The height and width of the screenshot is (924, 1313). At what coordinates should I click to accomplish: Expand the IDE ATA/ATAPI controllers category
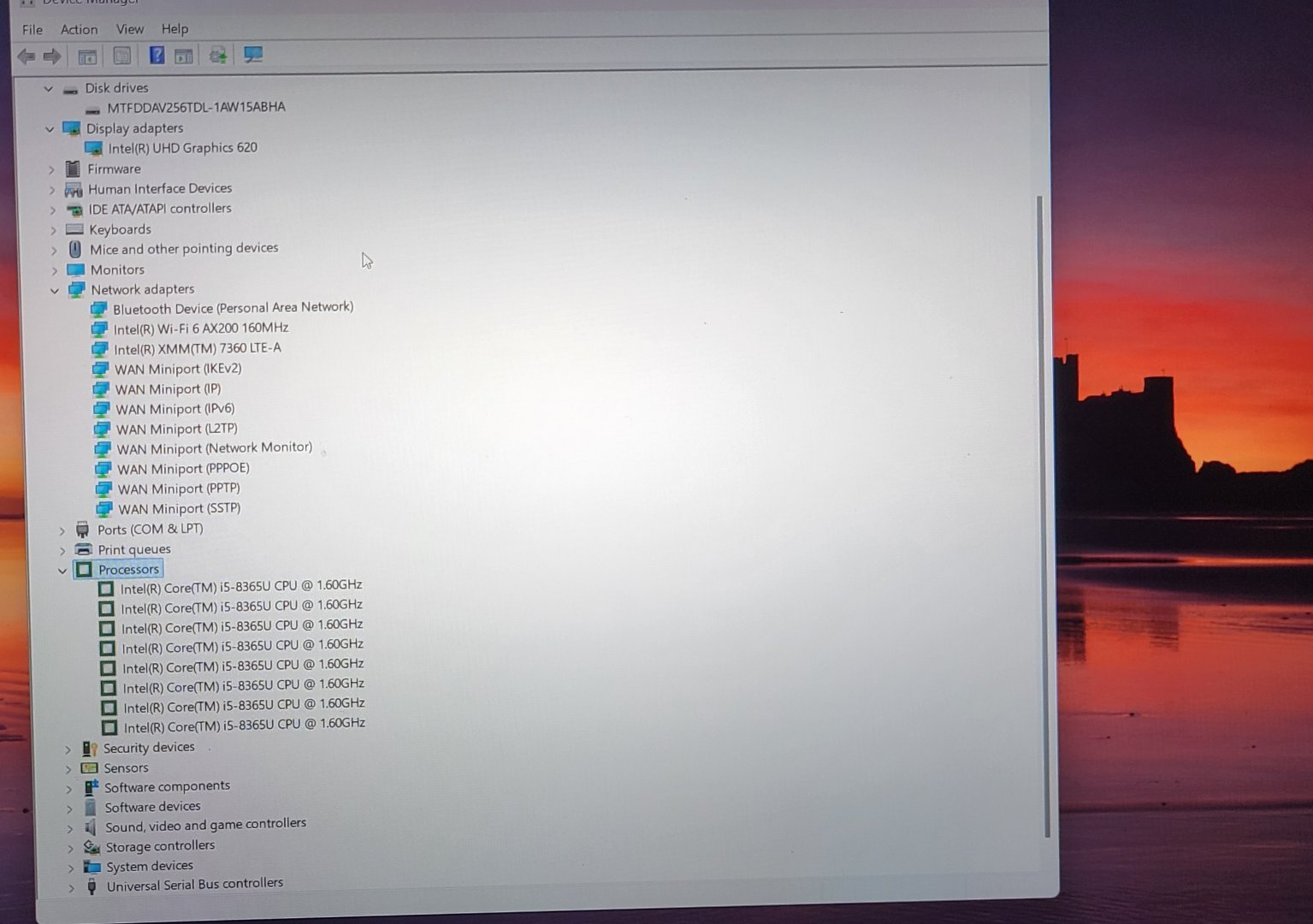coord(53,210)
